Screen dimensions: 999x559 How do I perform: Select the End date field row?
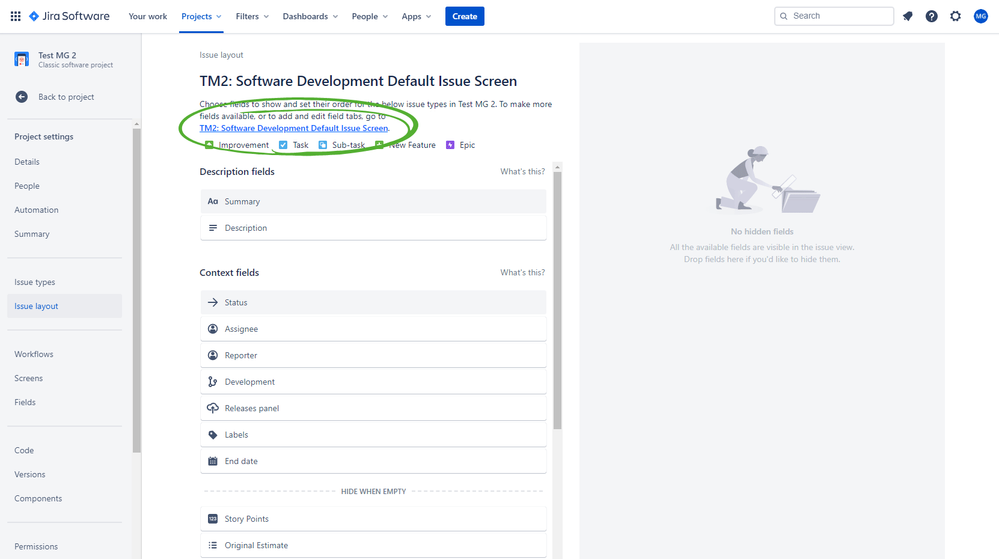tap(373, 461)
